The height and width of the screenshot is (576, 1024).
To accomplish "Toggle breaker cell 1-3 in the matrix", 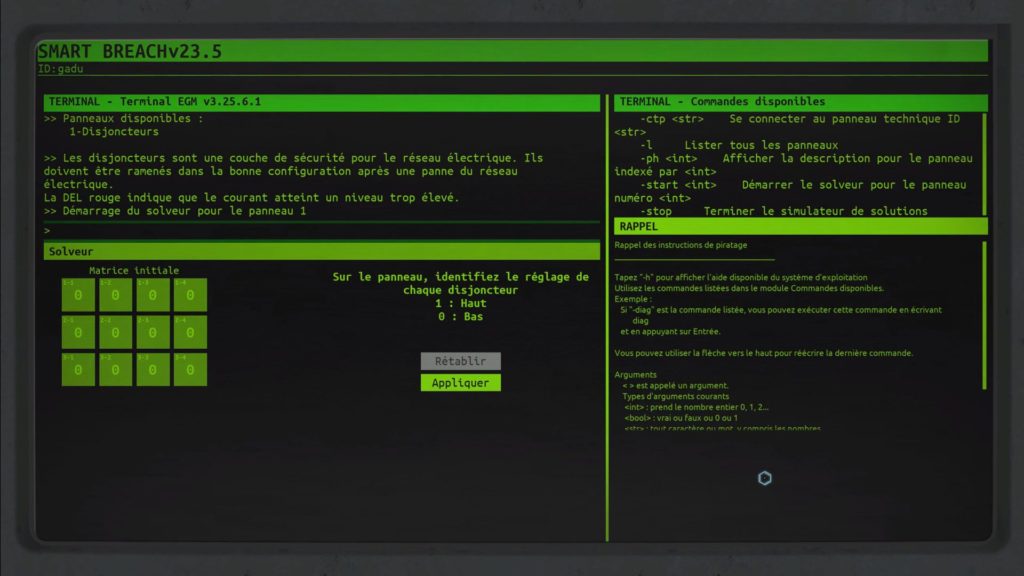I will pyautogui.click(x=153, y=295).
